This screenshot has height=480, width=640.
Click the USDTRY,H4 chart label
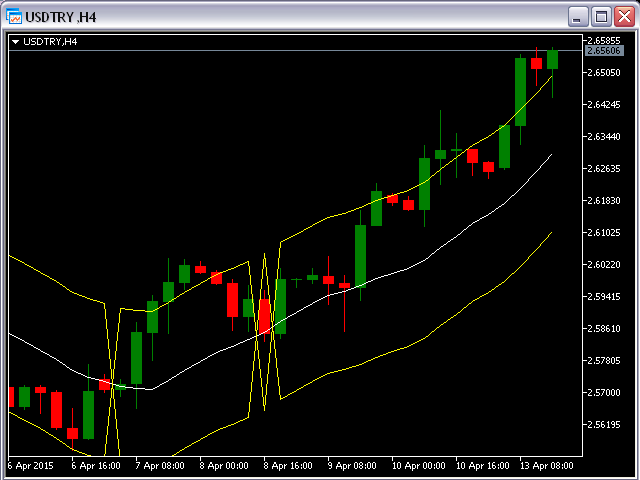50,42
